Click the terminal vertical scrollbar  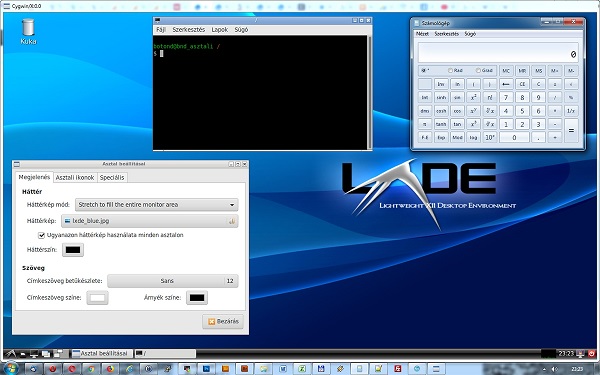369,92
